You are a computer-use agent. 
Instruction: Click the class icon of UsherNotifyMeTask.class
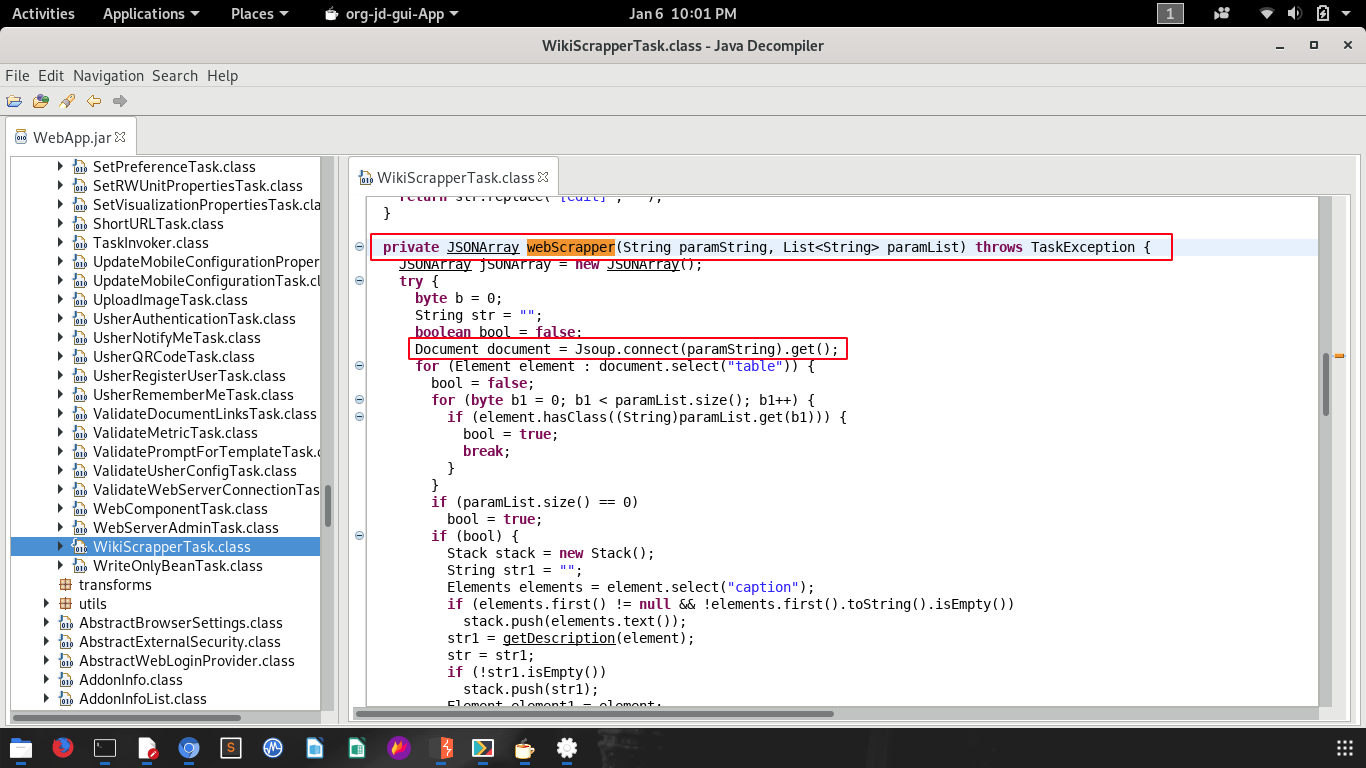pyautogui.click(x=80, y=338)
